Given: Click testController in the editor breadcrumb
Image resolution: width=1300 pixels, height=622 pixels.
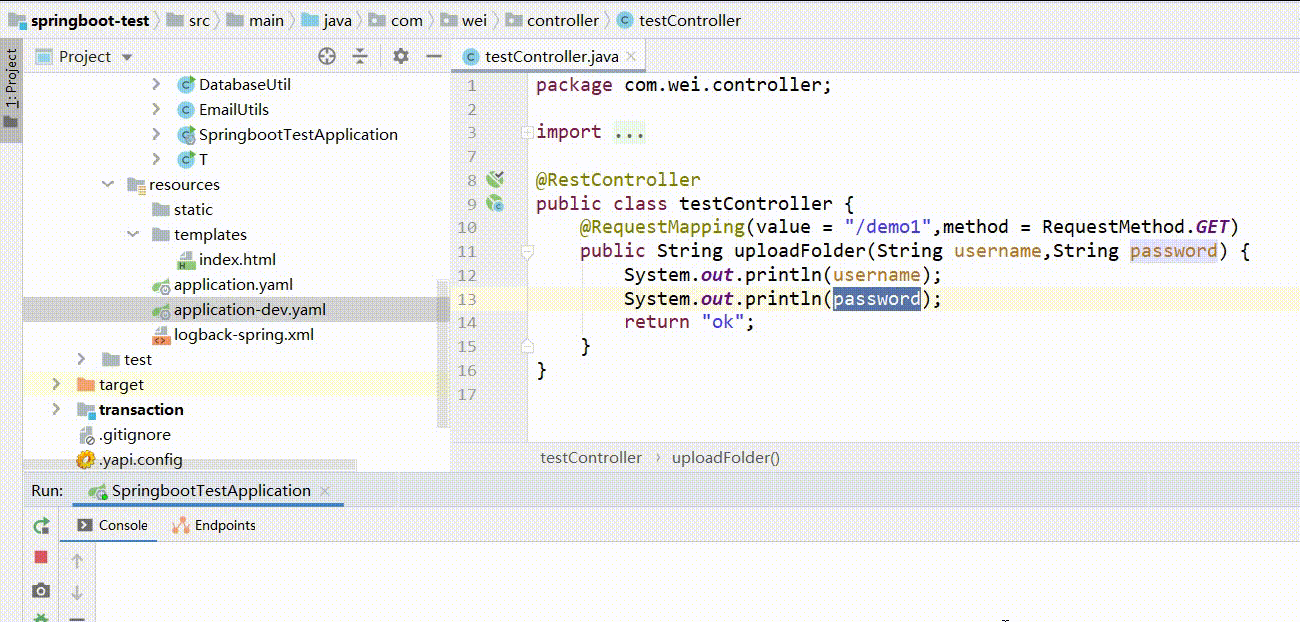Looking at the screenshot, I should pyautogui.click(x=591, y=457).
